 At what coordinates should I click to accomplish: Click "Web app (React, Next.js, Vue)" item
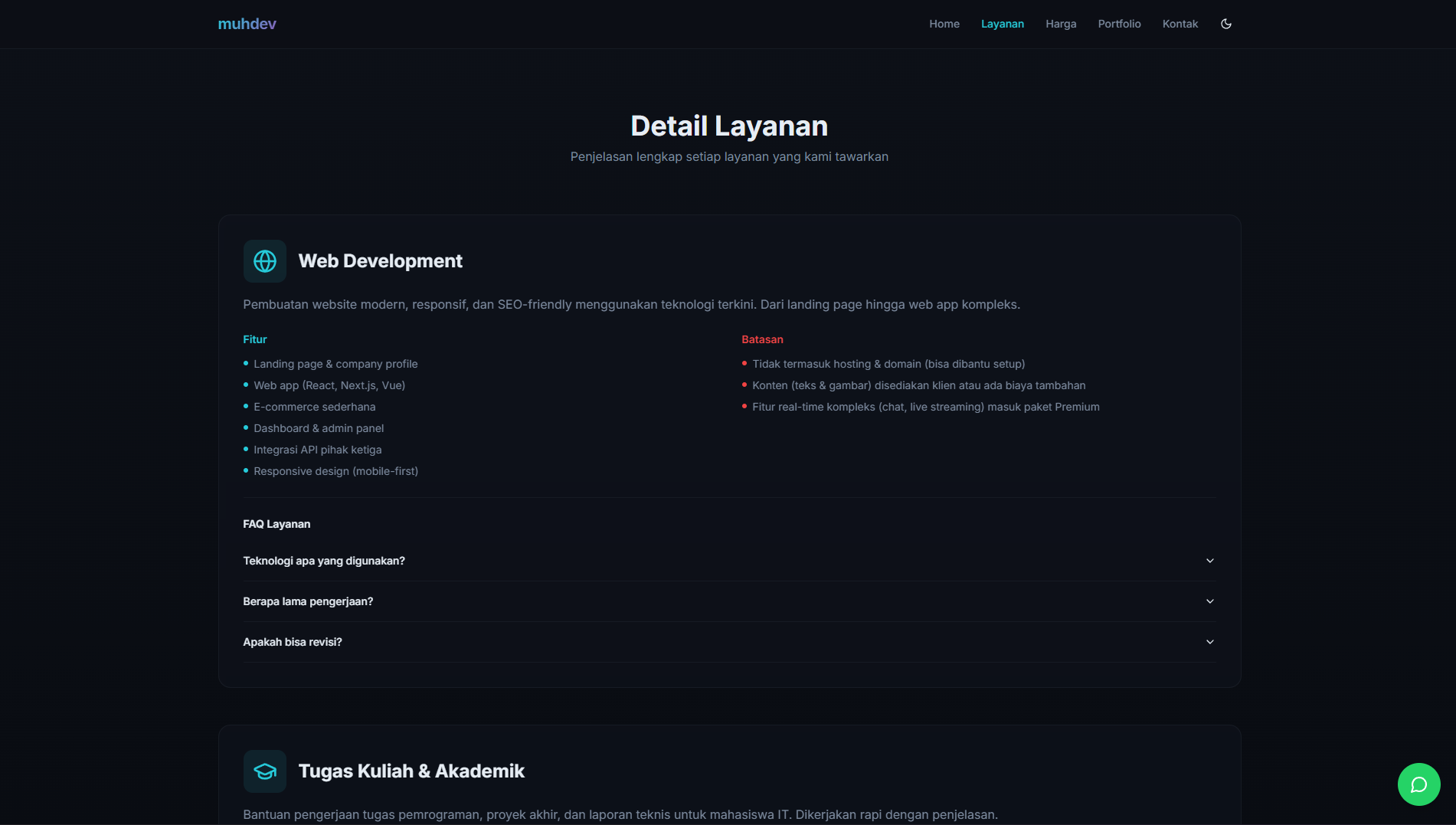pyautogui.click(x=329, y=385)
